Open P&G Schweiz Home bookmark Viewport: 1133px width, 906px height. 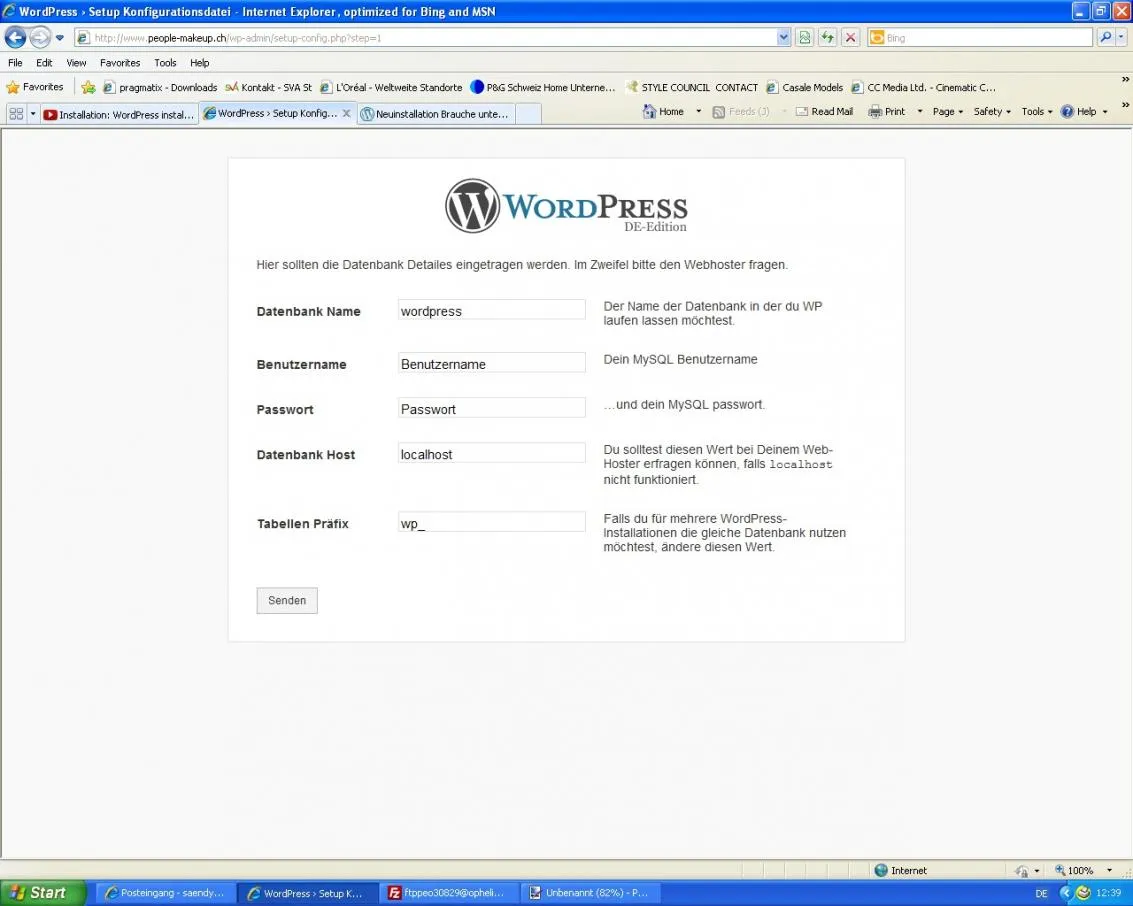click(x=543, y=87)
